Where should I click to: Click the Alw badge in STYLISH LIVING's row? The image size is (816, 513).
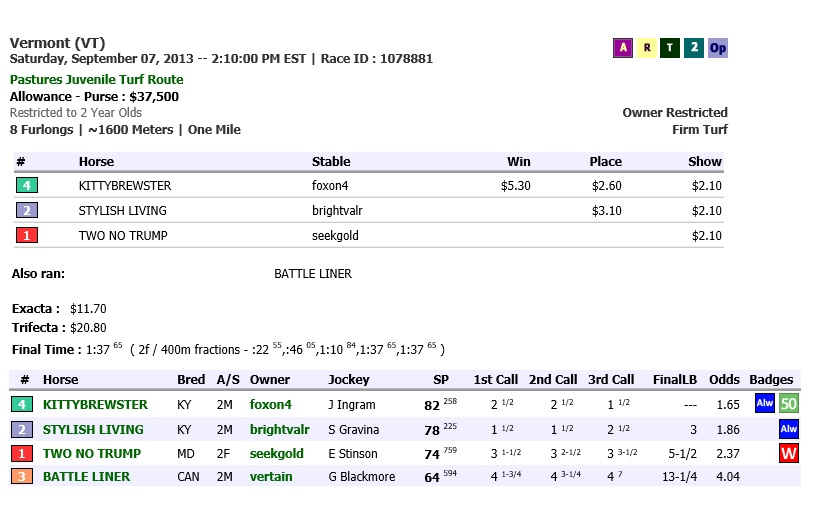coord(789,429)
